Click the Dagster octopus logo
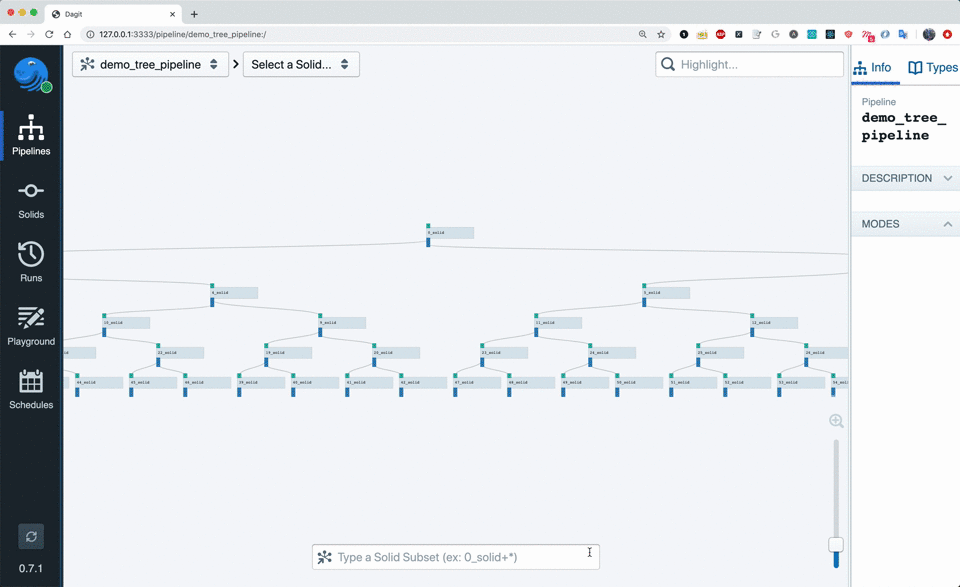The height and width of the screenshot is (587, 960). click(x=31, y=75)
